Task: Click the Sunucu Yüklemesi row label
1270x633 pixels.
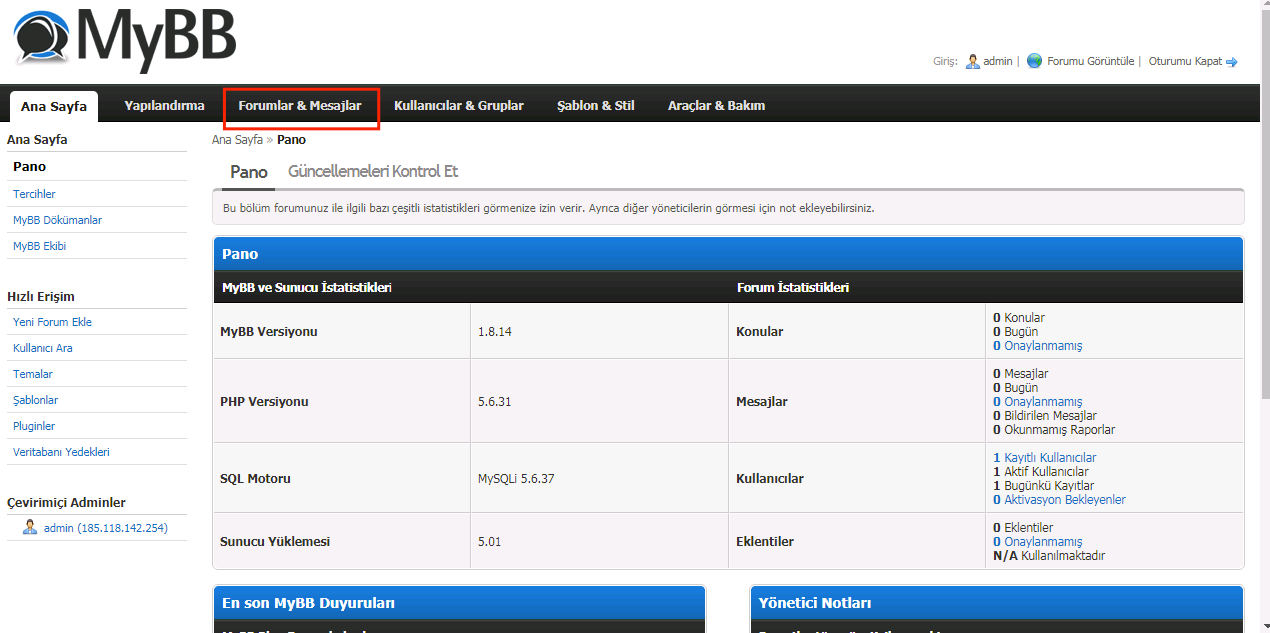Action: tap(275, 541)
